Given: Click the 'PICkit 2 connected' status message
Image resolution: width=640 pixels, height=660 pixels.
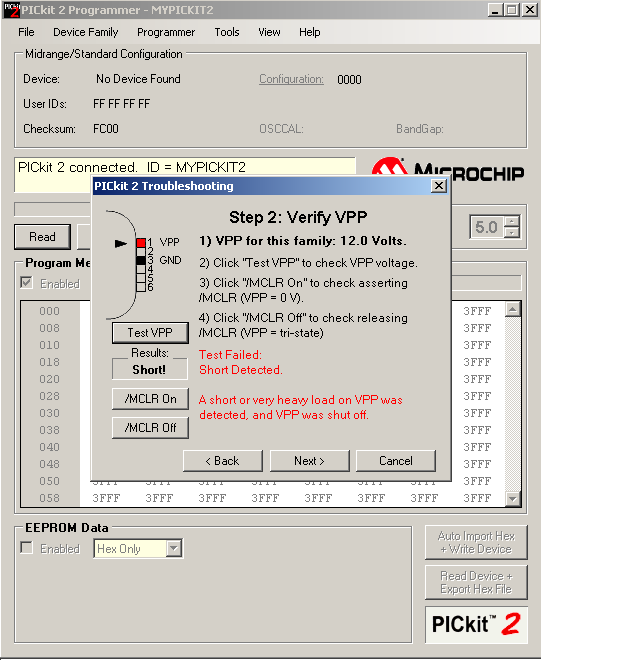Looking at the screenshot, I should click(x=132, y=167).
